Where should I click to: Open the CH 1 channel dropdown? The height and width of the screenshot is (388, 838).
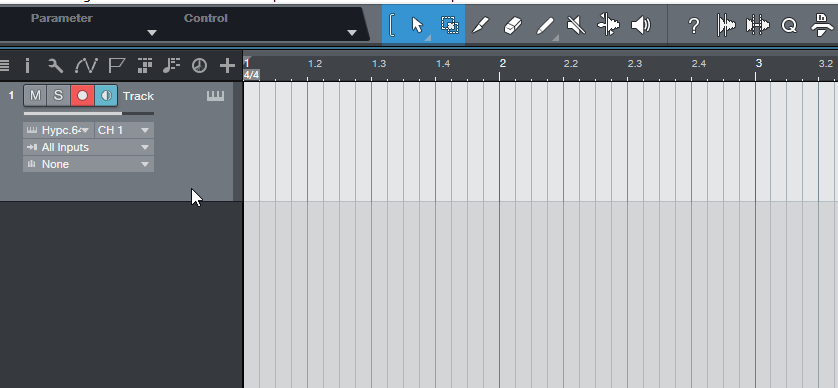pos(124,130)
